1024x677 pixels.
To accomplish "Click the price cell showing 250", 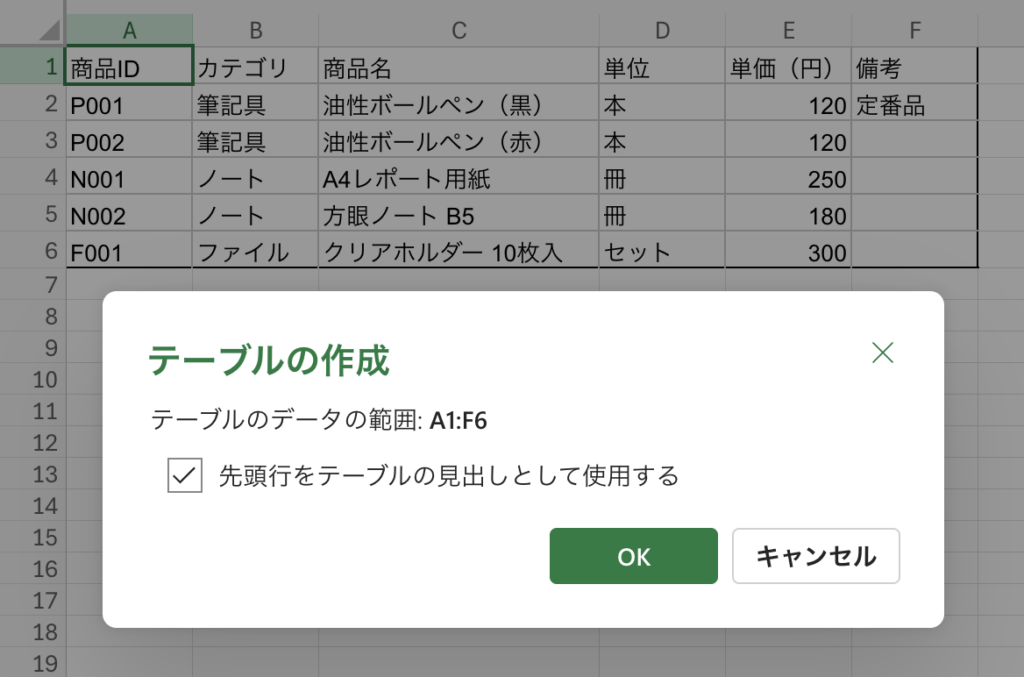I will [788, 179].
